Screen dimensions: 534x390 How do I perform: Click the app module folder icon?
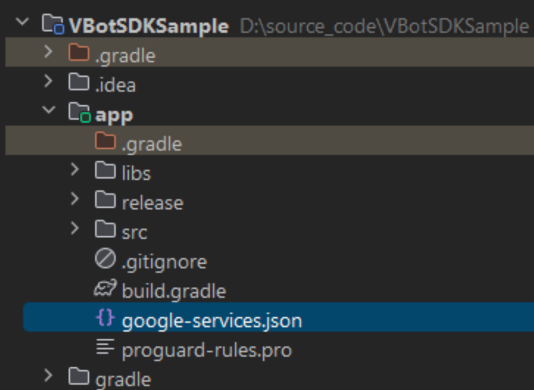tap(79, 112)
